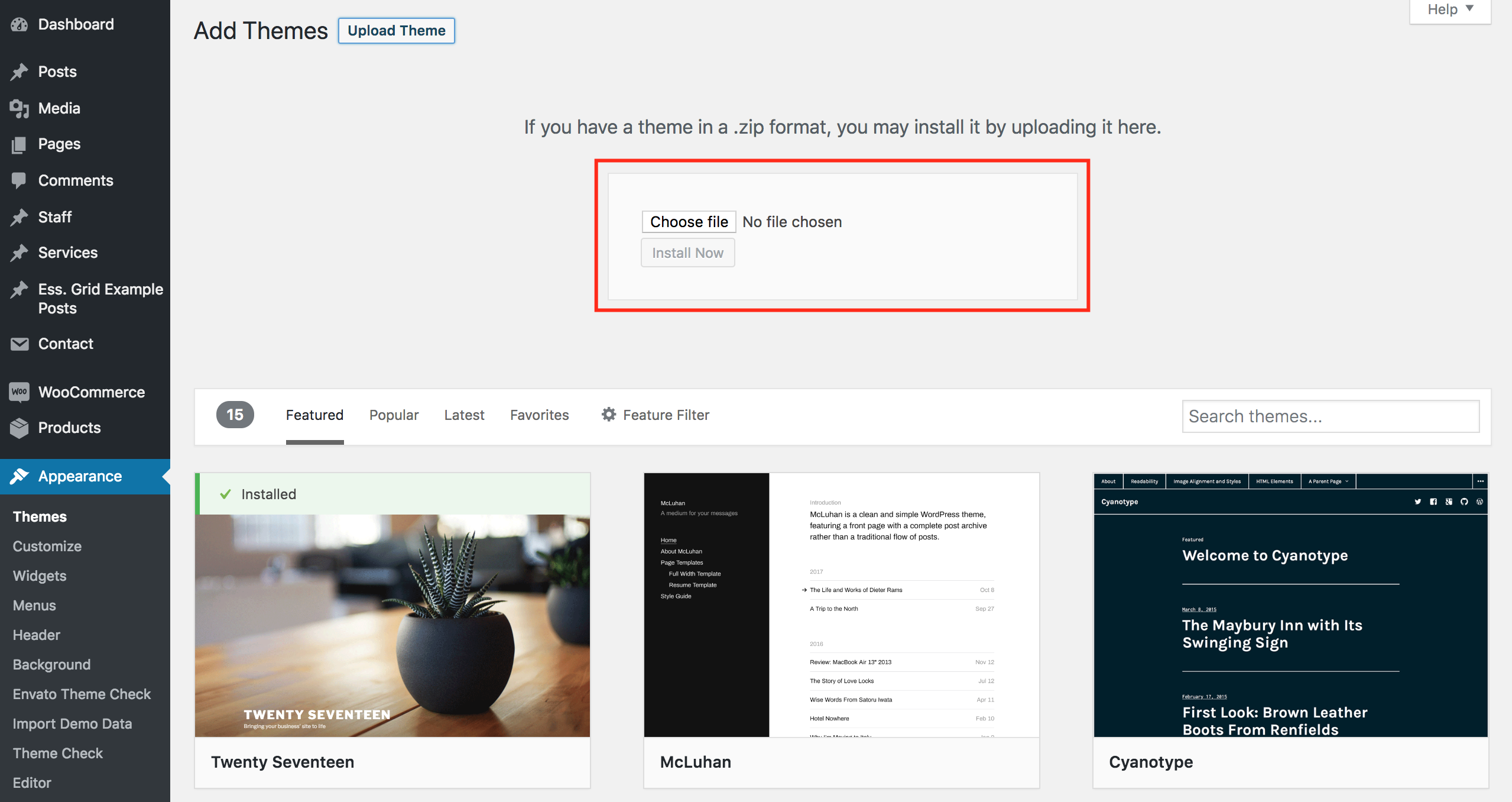Screen dimensions: 1512x802
Task: Click the Facebook icon in Cyanotype preview
Action: tap(1433, 502)
